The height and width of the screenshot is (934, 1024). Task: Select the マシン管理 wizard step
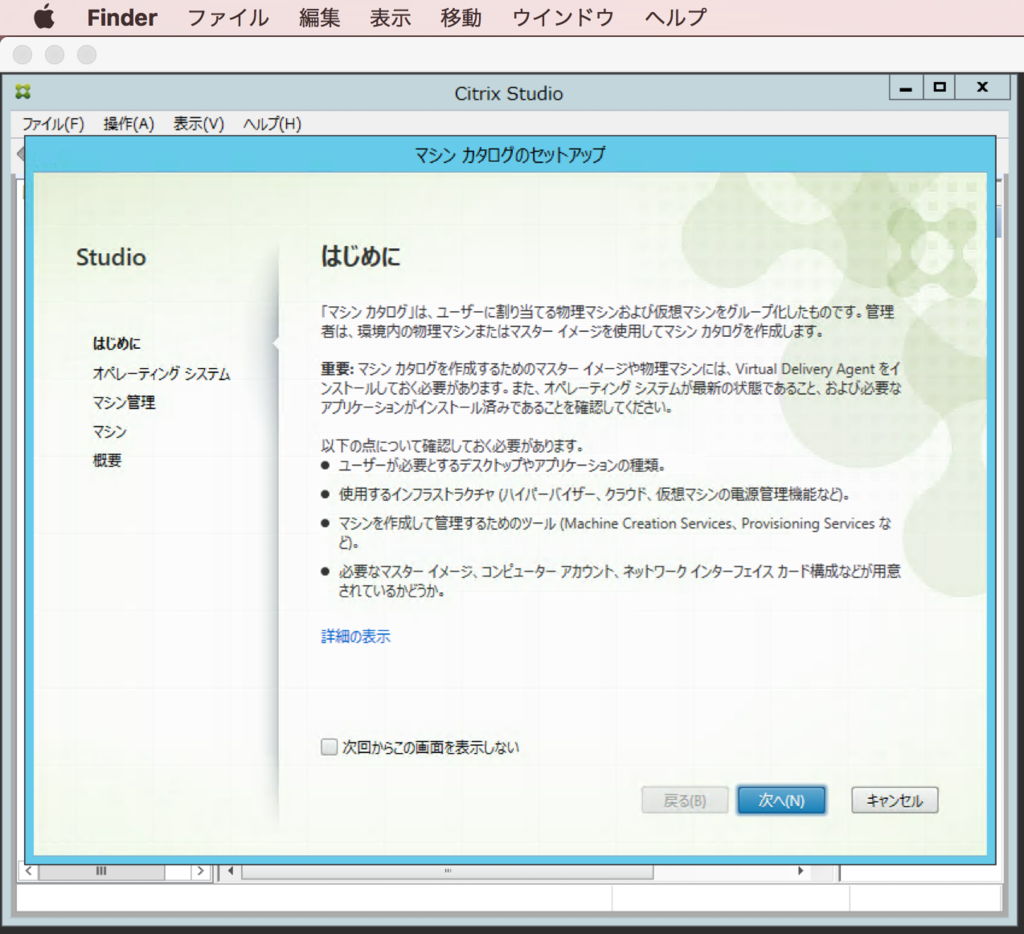pyautogui.click(x=124, y=402)
